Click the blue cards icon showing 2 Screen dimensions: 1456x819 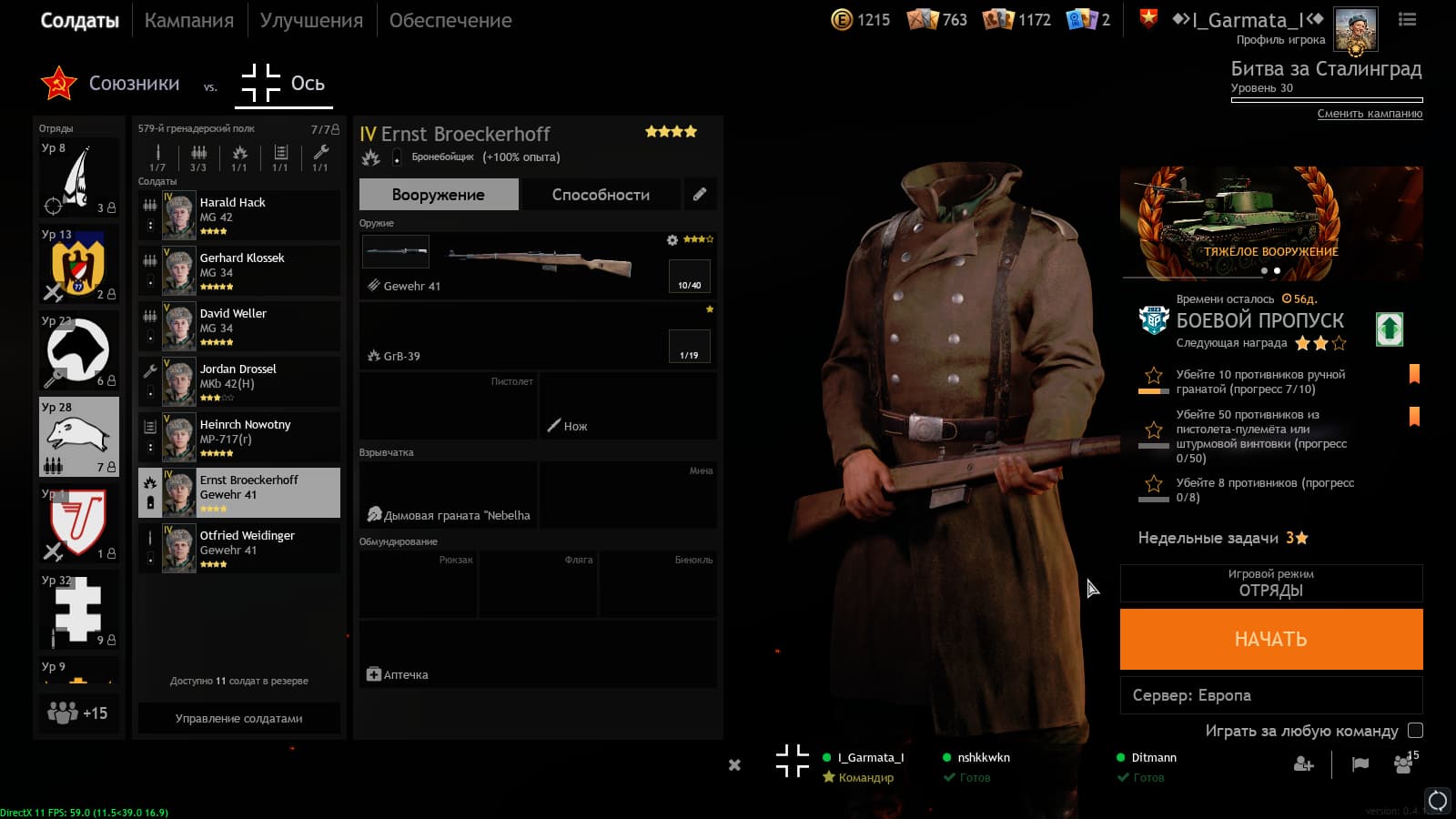click(1081, 19)
